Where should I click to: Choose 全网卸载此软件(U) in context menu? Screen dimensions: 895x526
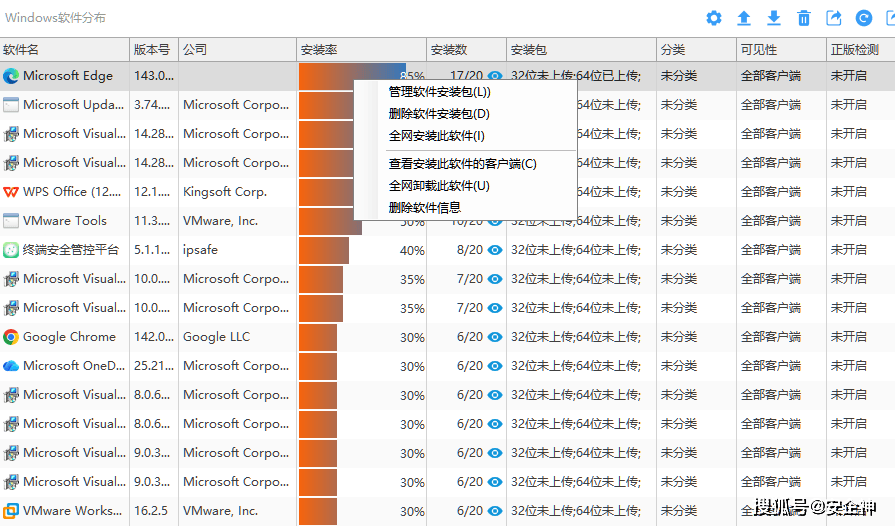439,186
